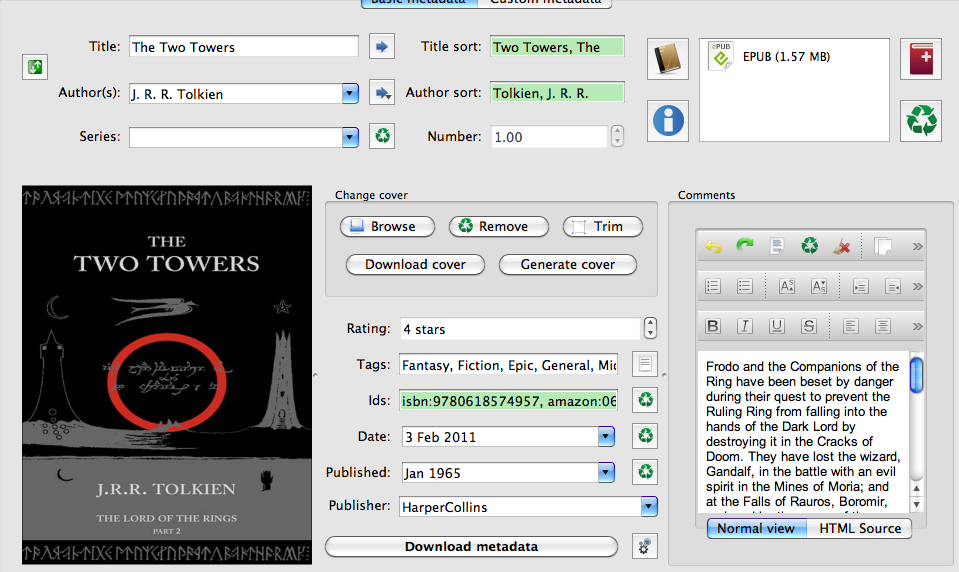Viewport: 959px width, 572px height.
Task: Click the copy icon in comments toolbar
Action: [883, 246]
